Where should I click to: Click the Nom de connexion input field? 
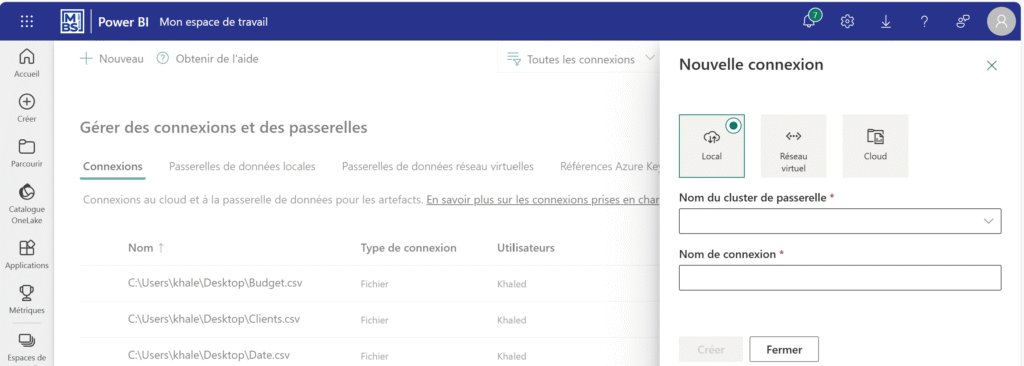[x=840, y=278]
